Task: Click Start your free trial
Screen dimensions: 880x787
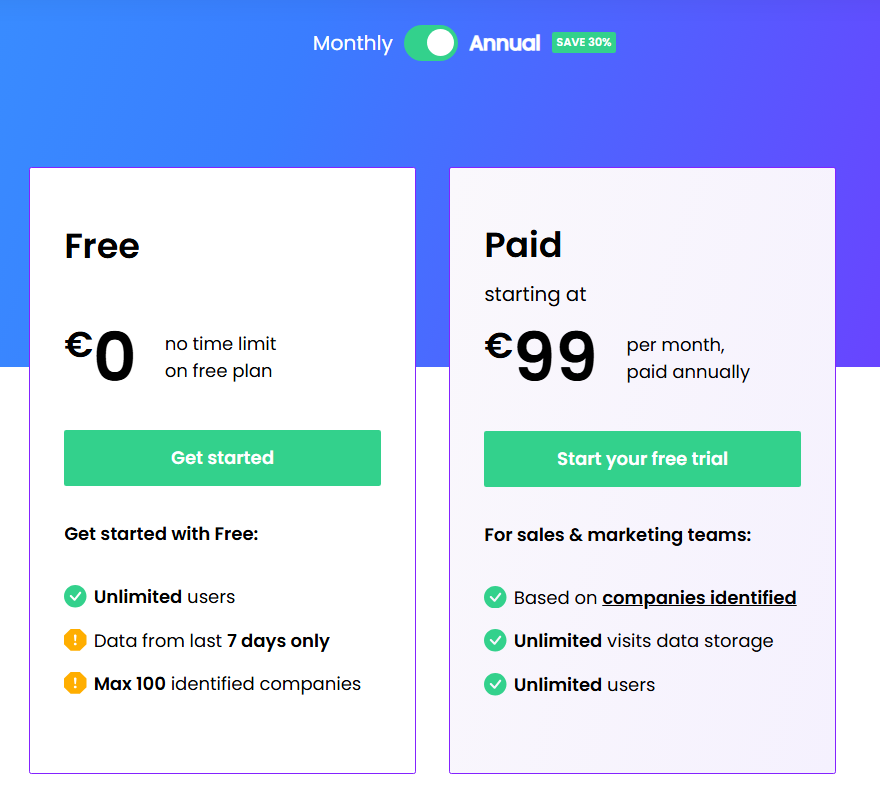Action: click(642, 459)
